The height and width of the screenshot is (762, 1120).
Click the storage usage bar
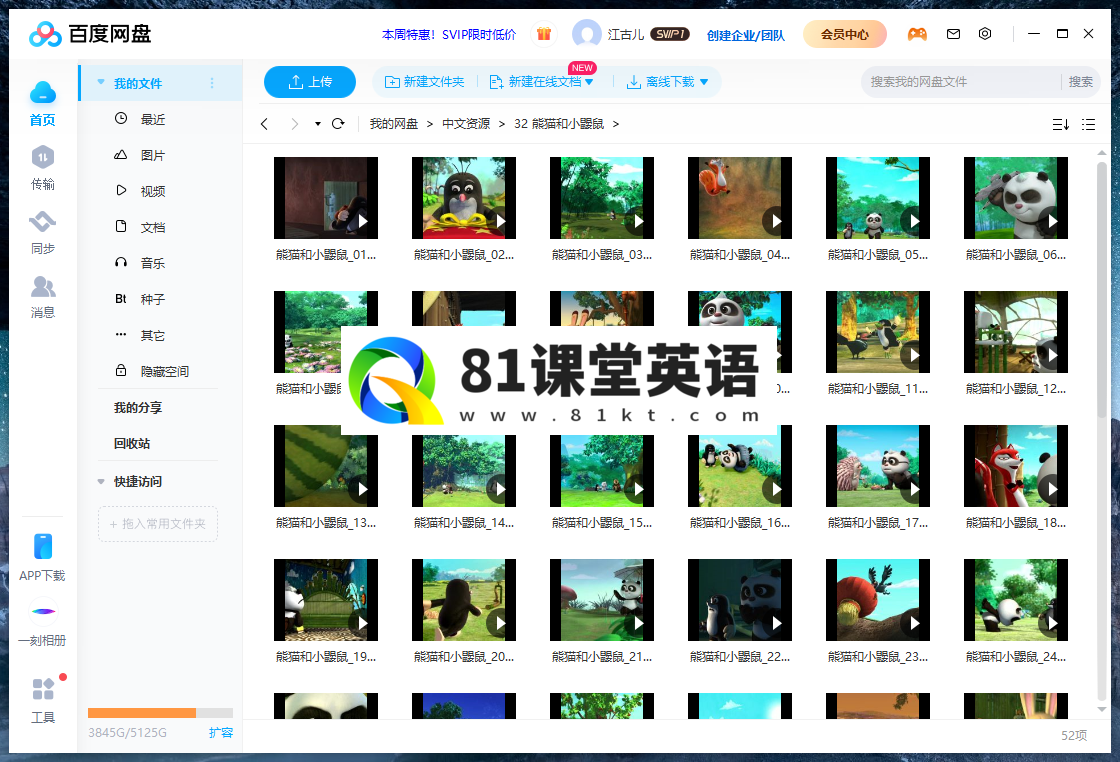pos(160,713)
